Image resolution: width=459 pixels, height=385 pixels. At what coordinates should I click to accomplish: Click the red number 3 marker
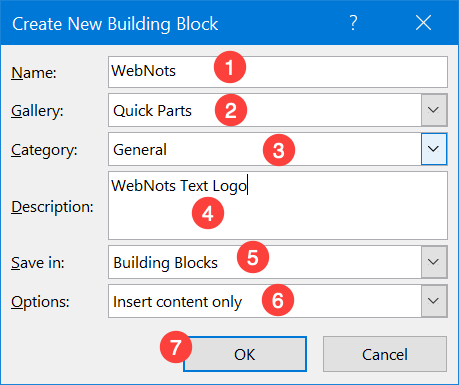pyautogui.click(x=279, y=150)
